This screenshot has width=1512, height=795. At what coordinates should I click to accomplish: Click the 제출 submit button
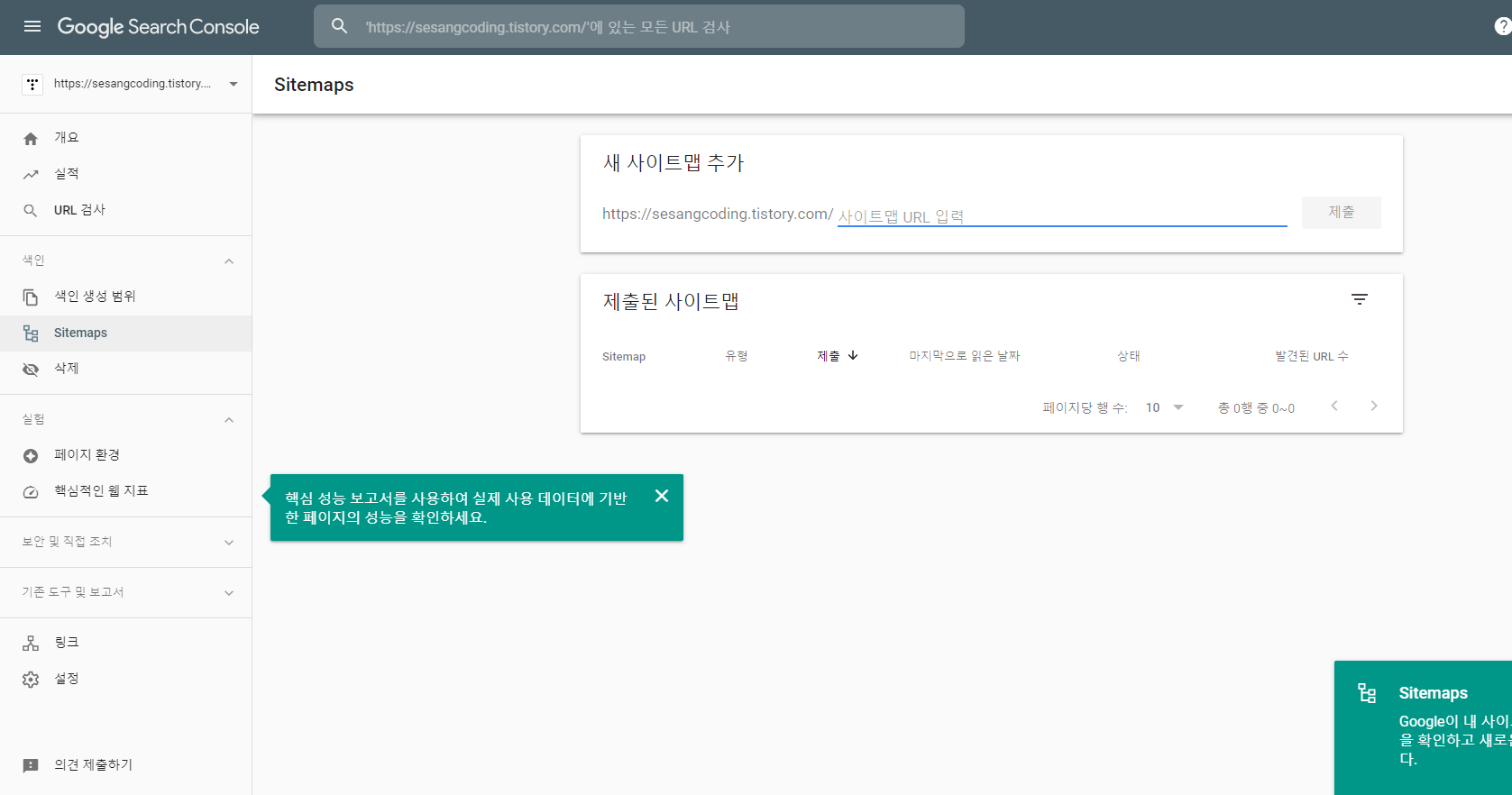pos(1341,212)
